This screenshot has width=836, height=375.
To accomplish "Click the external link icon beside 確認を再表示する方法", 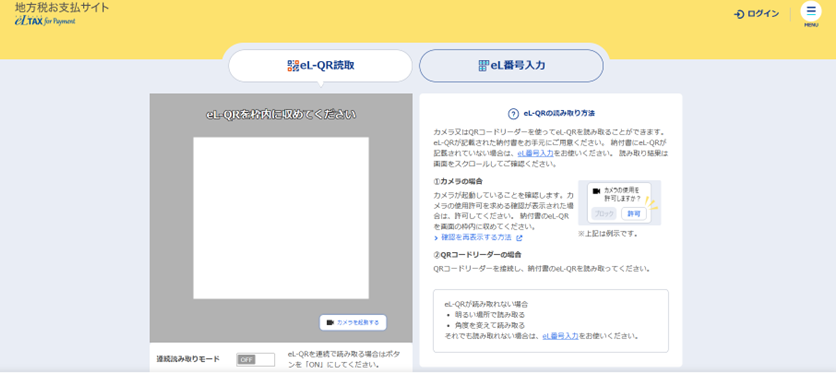I will pos(519,237).
